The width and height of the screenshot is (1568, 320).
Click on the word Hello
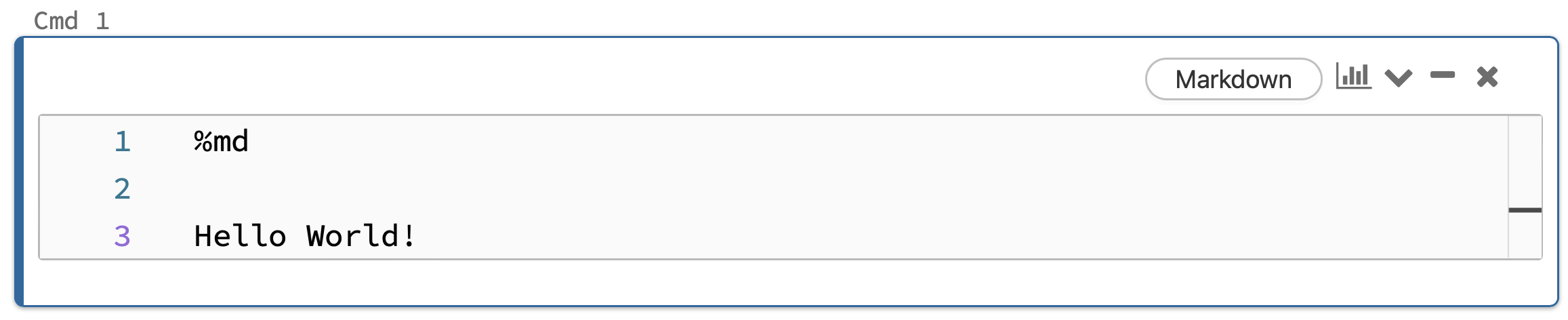pyautogui.click(x=240, y=237)
